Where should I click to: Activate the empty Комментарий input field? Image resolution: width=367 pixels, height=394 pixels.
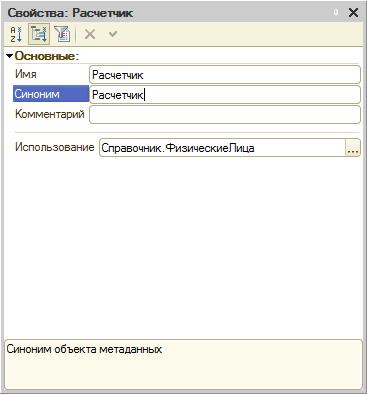[x=225, y=115]
